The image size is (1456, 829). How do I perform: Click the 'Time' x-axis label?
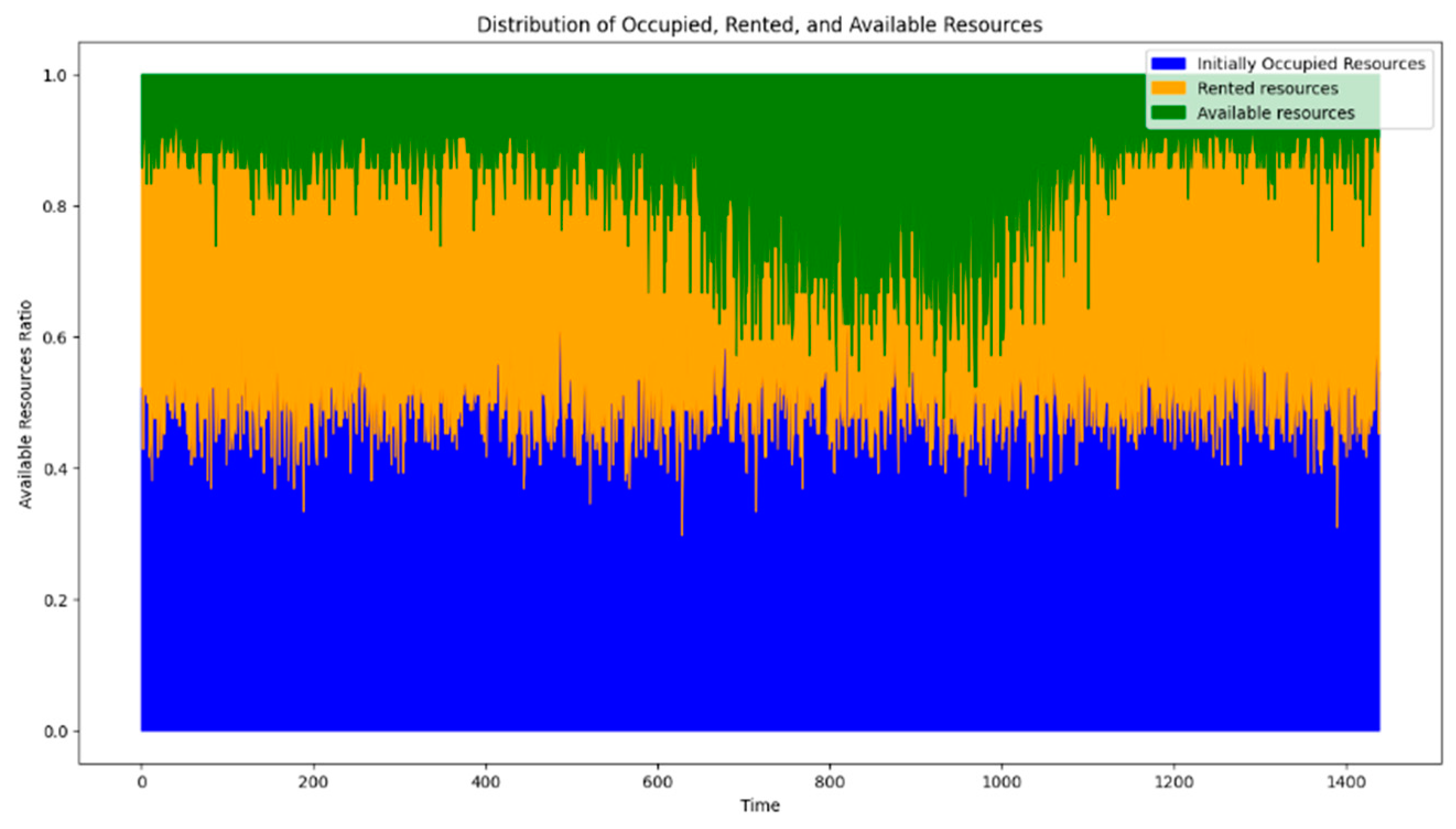[760, 806]
